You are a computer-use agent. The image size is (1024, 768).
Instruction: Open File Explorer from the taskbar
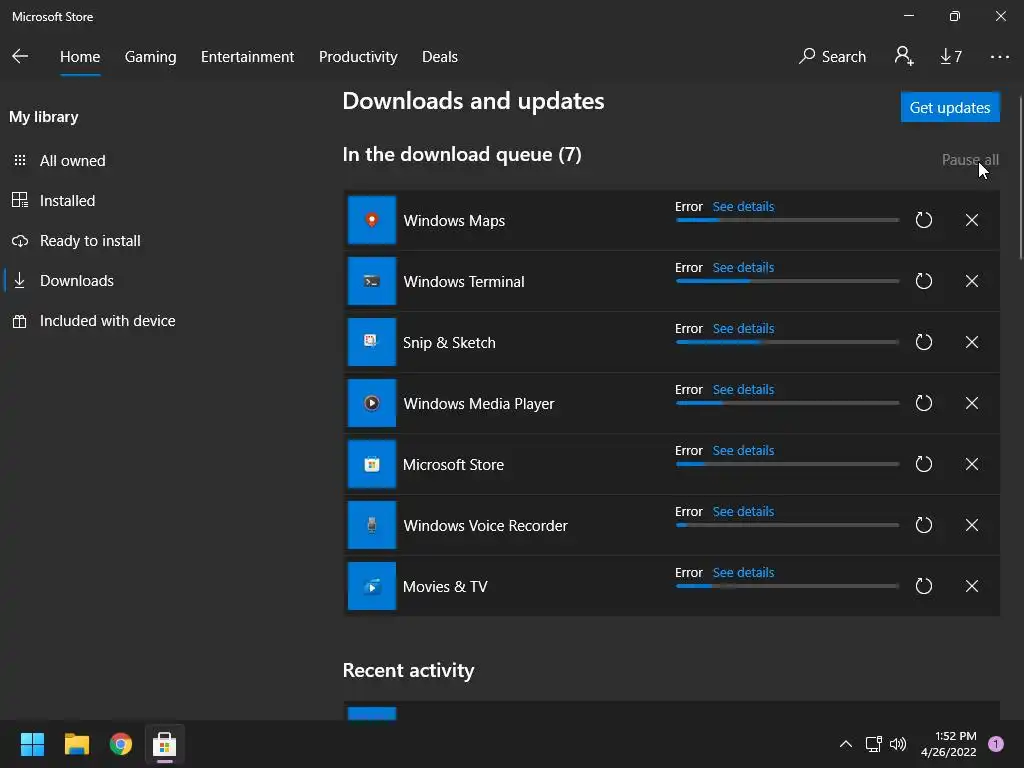tap(76, 744)
